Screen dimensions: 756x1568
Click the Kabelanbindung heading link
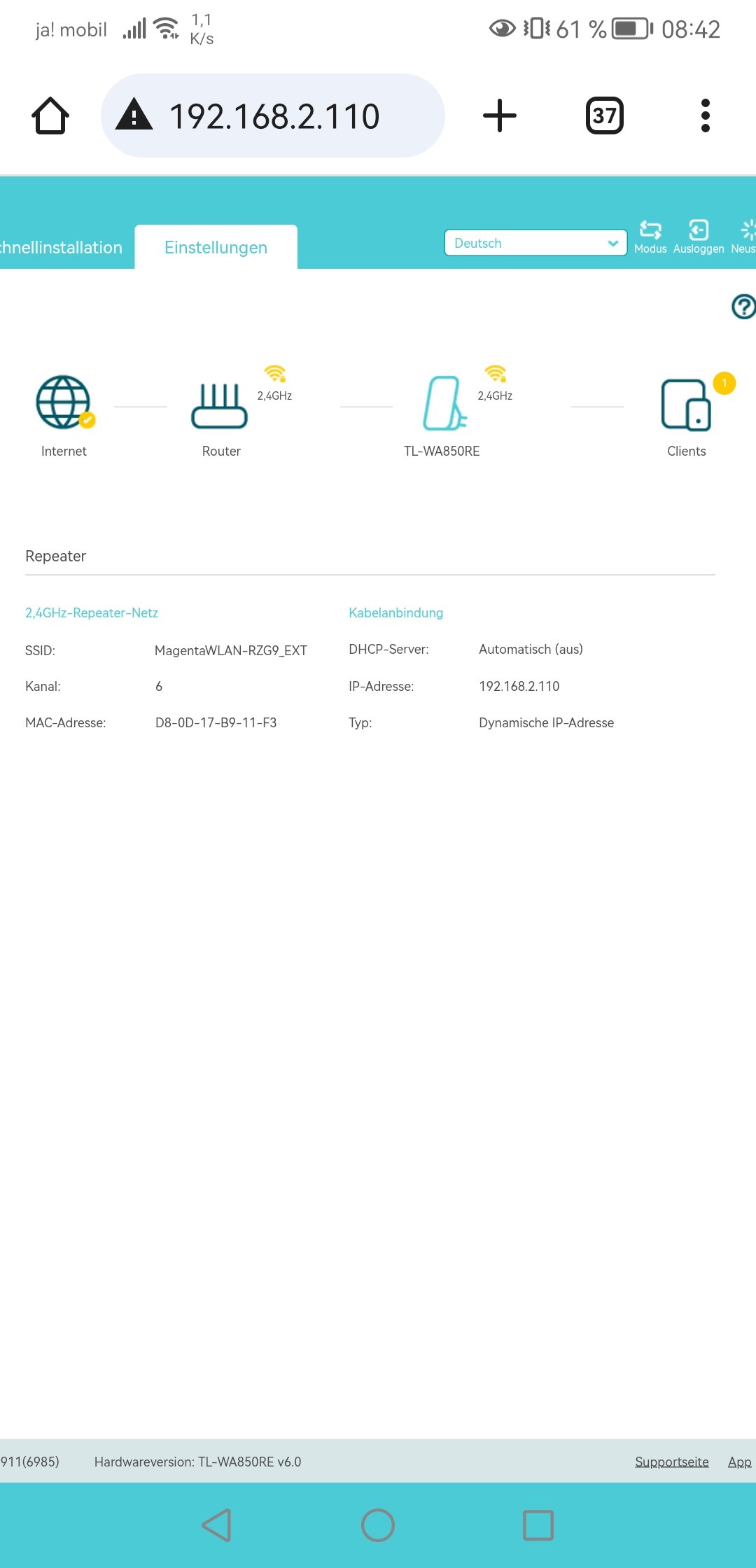396,613
